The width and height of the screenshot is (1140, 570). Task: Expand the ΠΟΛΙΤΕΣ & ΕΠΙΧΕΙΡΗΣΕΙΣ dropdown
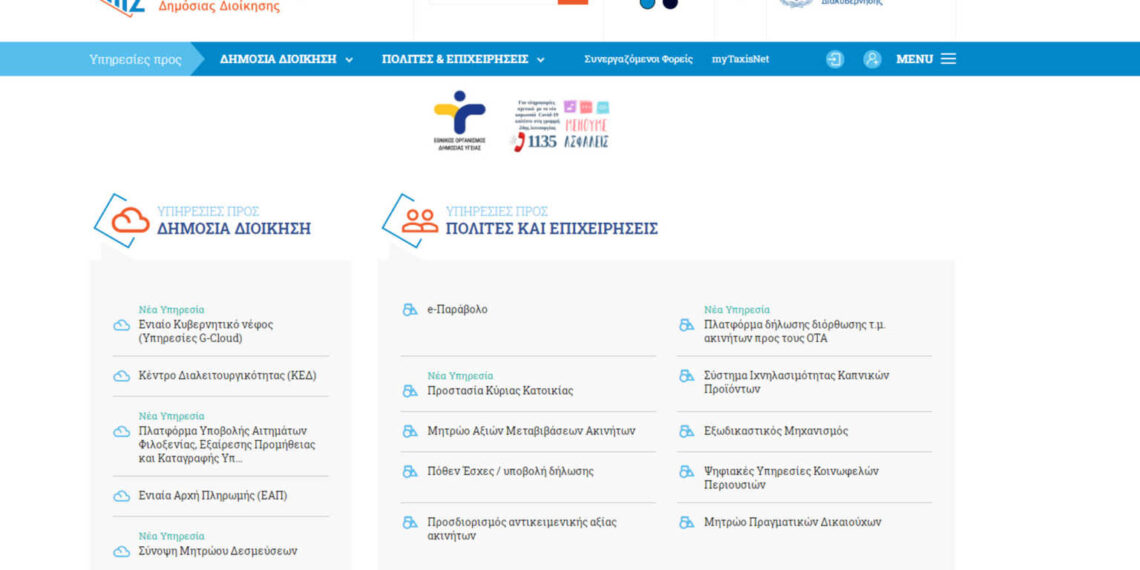463,59
